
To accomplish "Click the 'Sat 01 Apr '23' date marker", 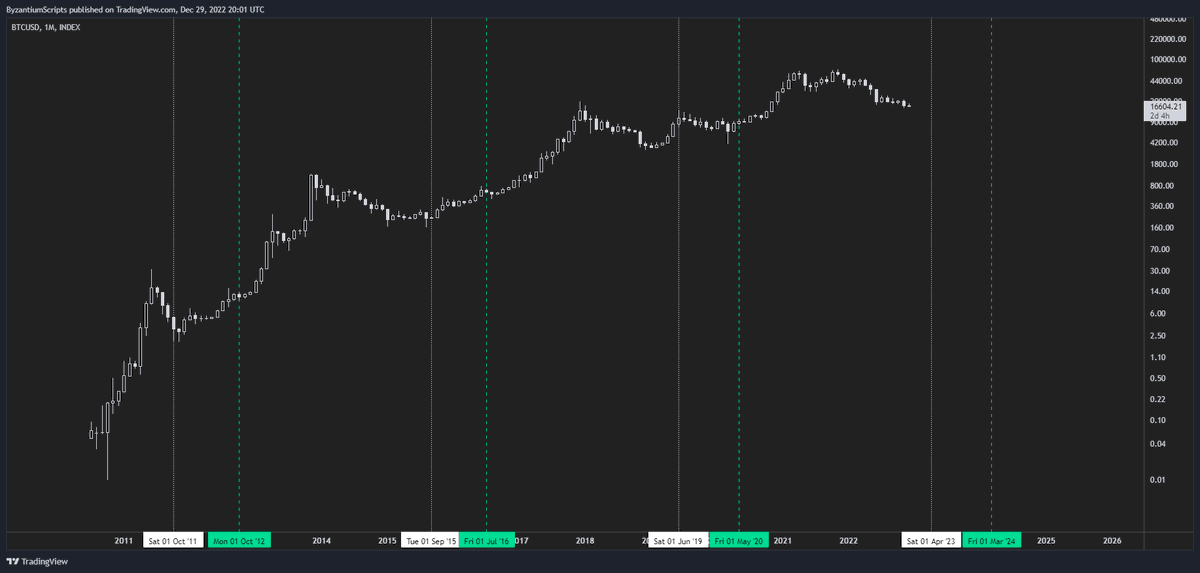I will (931, 541).
